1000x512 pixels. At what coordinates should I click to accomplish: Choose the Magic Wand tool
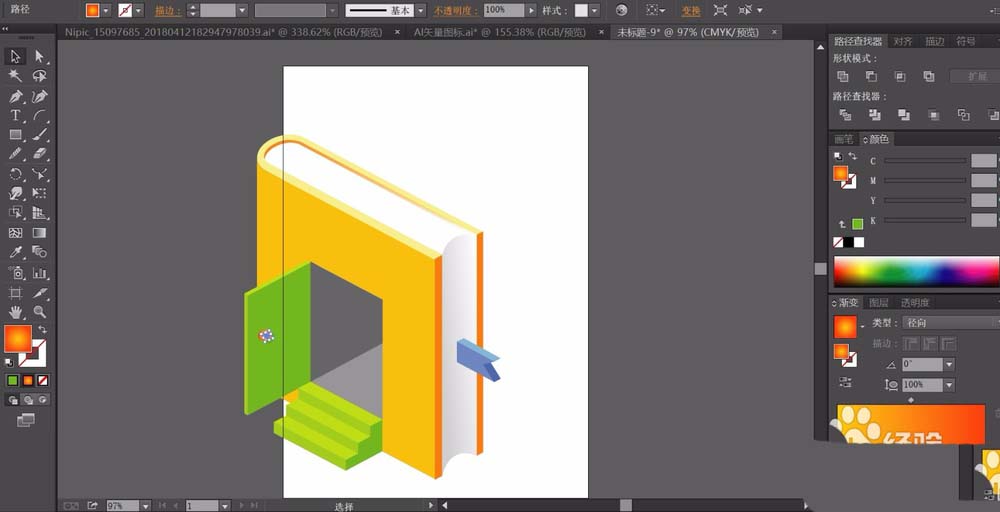[15, 76]
